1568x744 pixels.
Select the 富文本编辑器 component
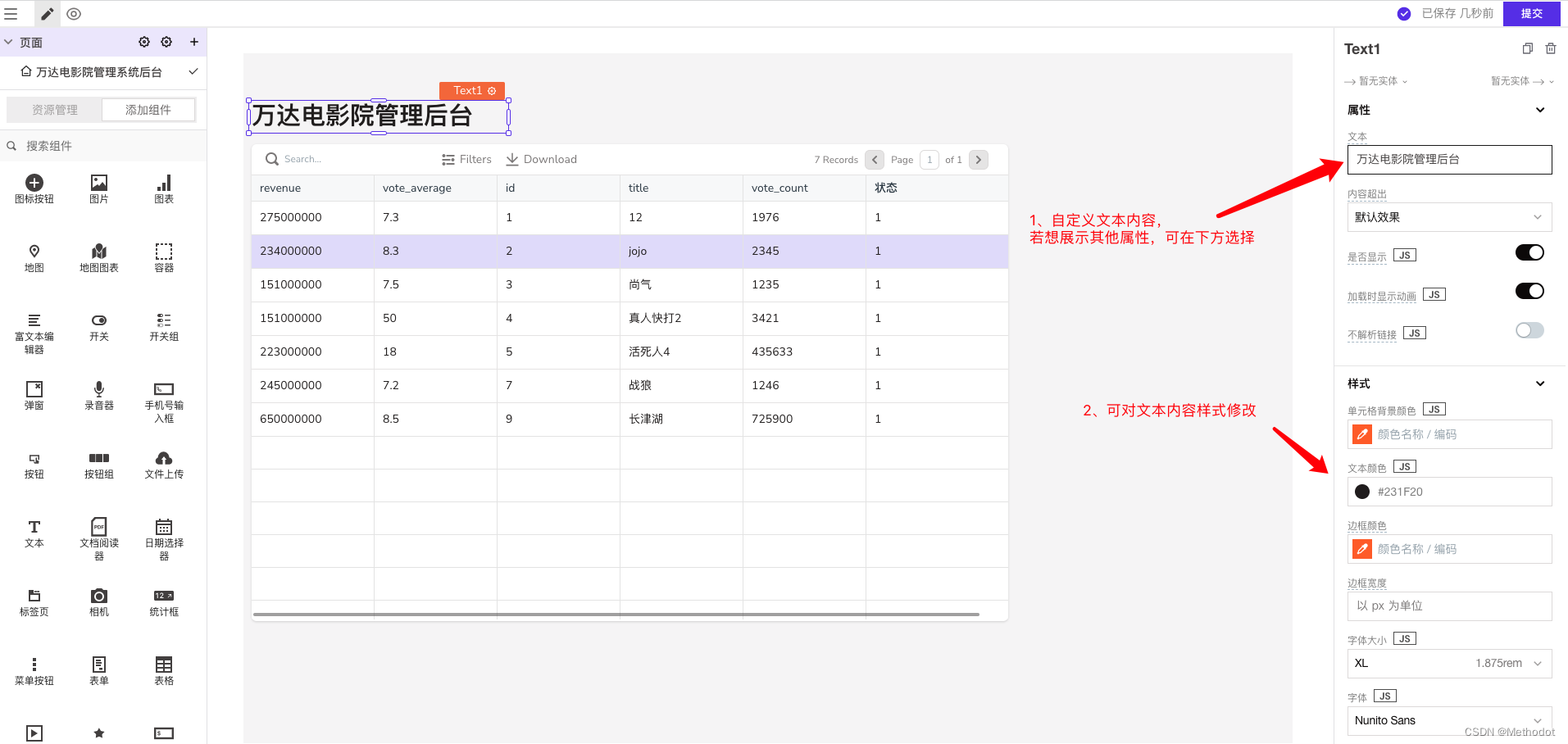[x=34, y=333]
